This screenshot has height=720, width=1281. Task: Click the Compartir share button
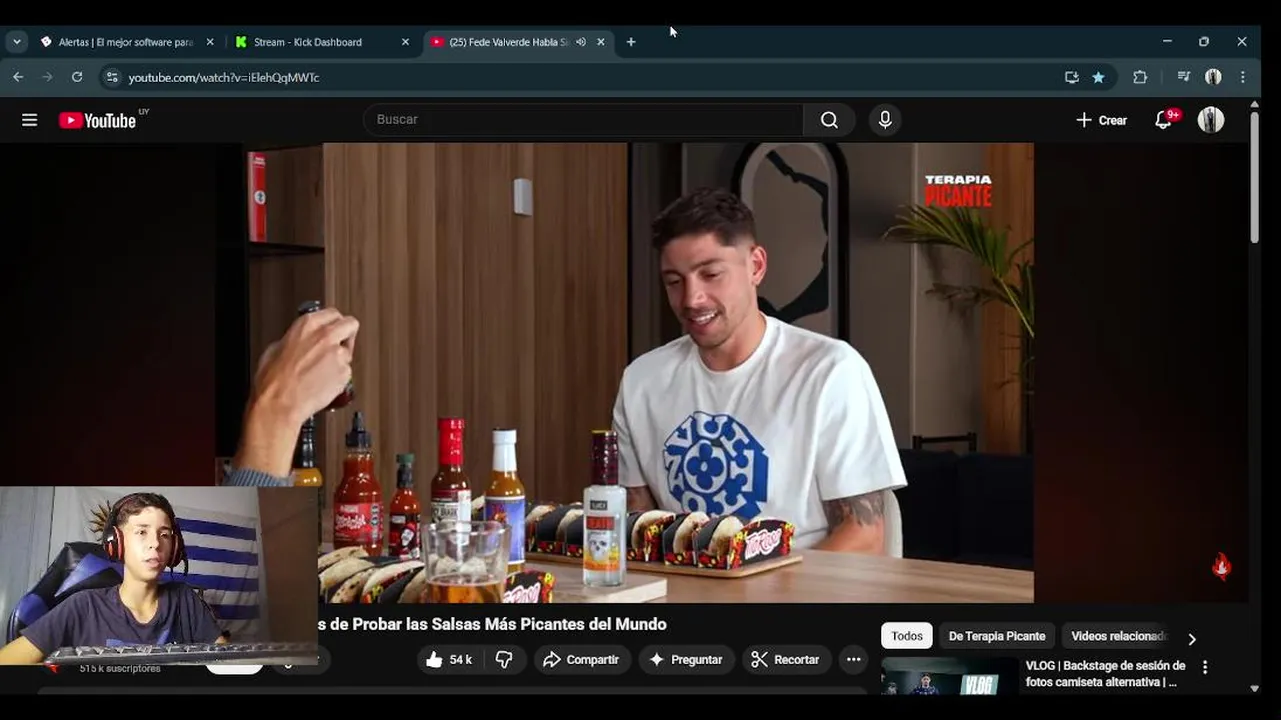(581, 660)
